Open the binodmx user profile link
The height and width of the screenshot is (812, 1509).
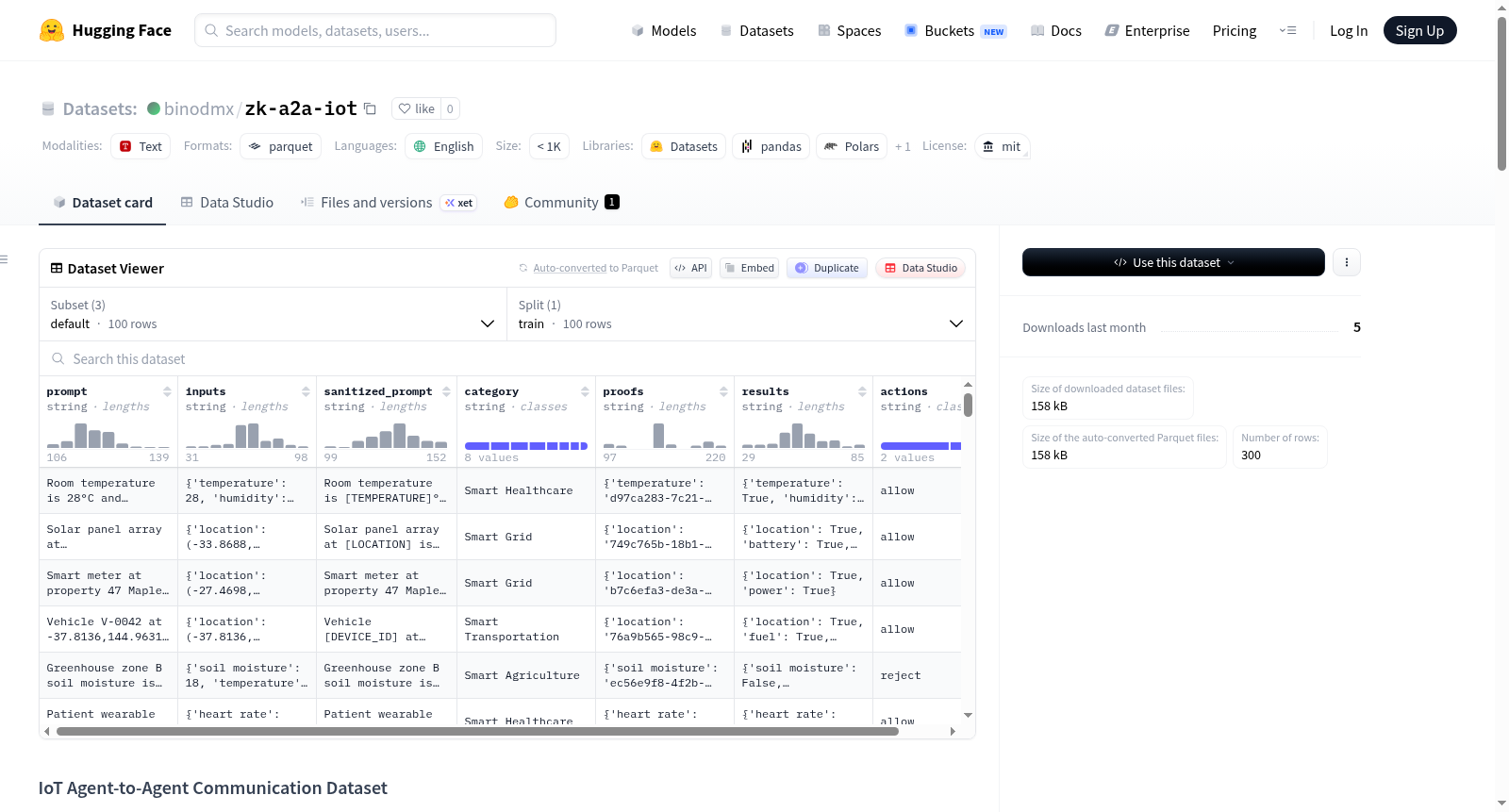(199, 108)
